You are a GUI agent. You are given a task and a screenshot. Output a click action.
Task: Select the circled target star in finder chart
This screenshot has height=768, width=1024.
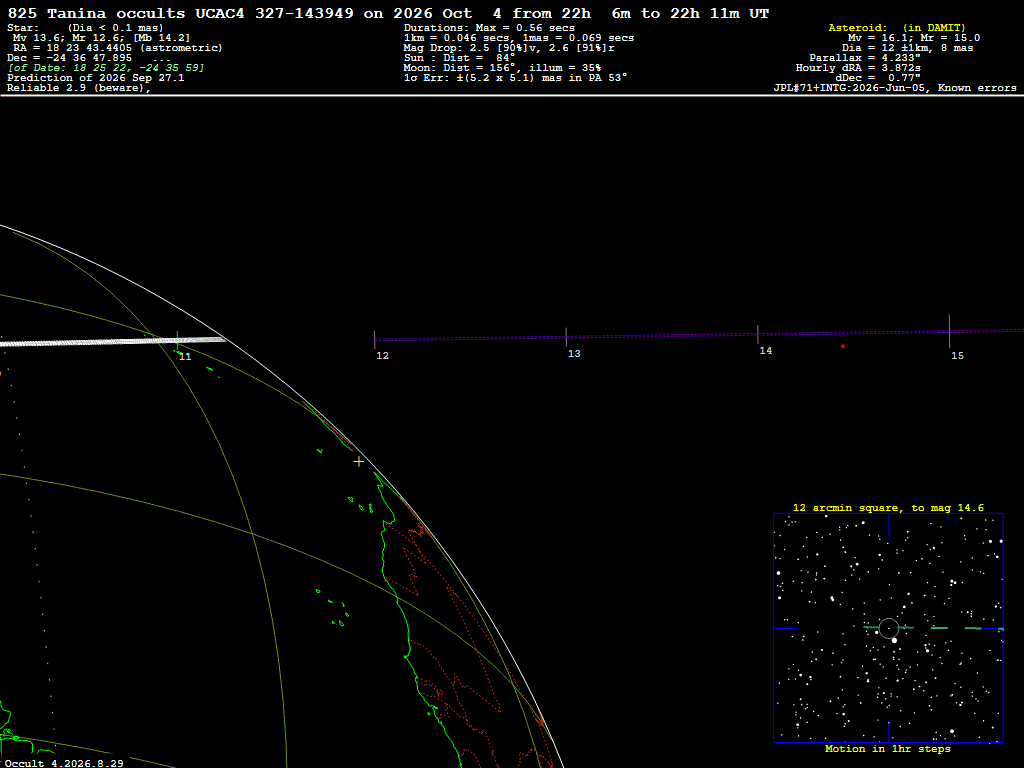coord(889,628)
